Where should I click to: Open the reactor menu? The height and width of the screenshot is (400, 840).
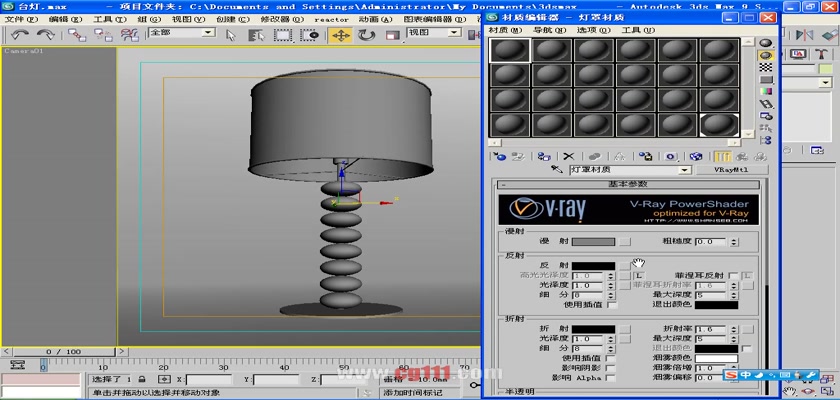[x=331, y=19]
